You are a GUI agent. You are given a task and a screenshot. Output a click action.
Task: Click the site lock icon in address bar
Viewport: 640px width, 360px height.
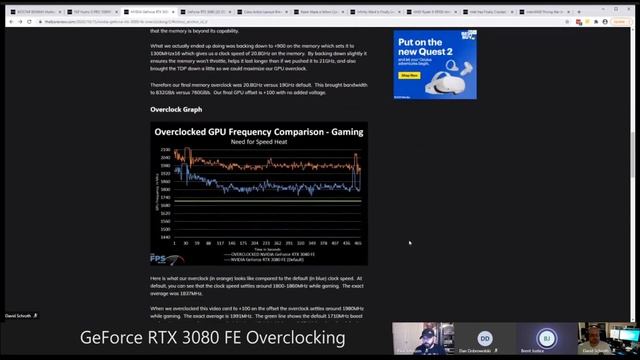(x=40, y=22)
